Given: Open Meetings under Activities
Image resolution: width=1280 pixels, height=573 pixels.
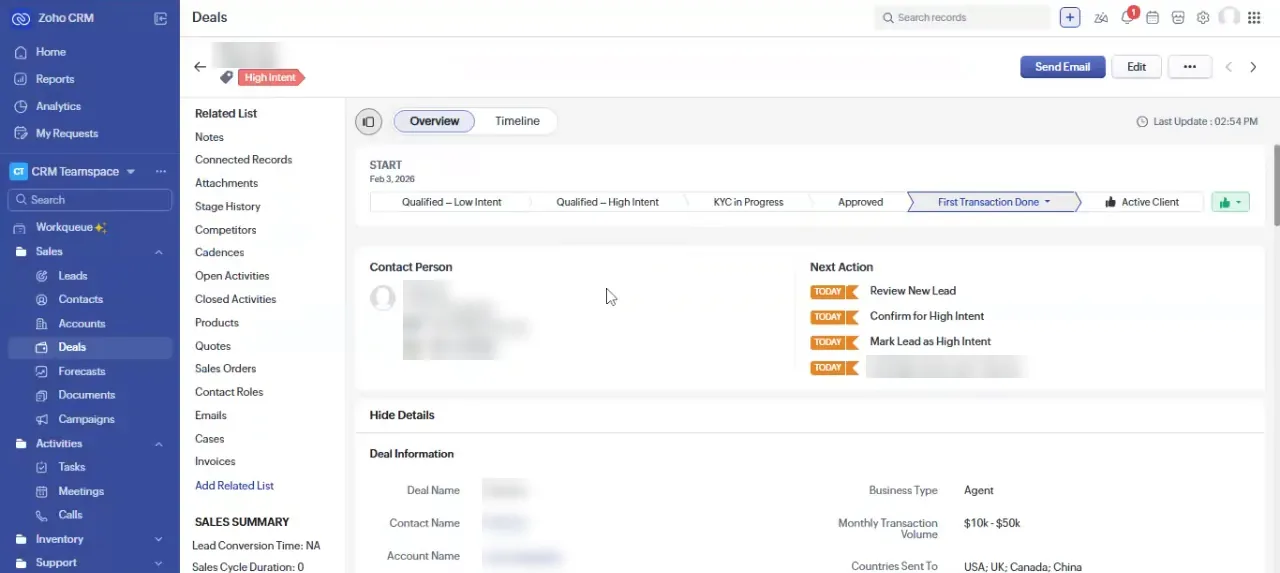Looking at the screenshot, I should [80, 491].
